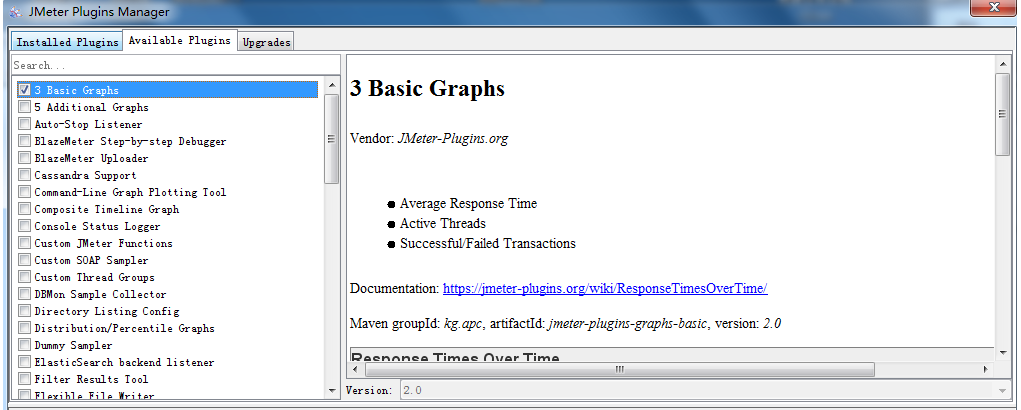Click the Active Threads bullet text
The image size is (1021, 410).
[443, 223]
